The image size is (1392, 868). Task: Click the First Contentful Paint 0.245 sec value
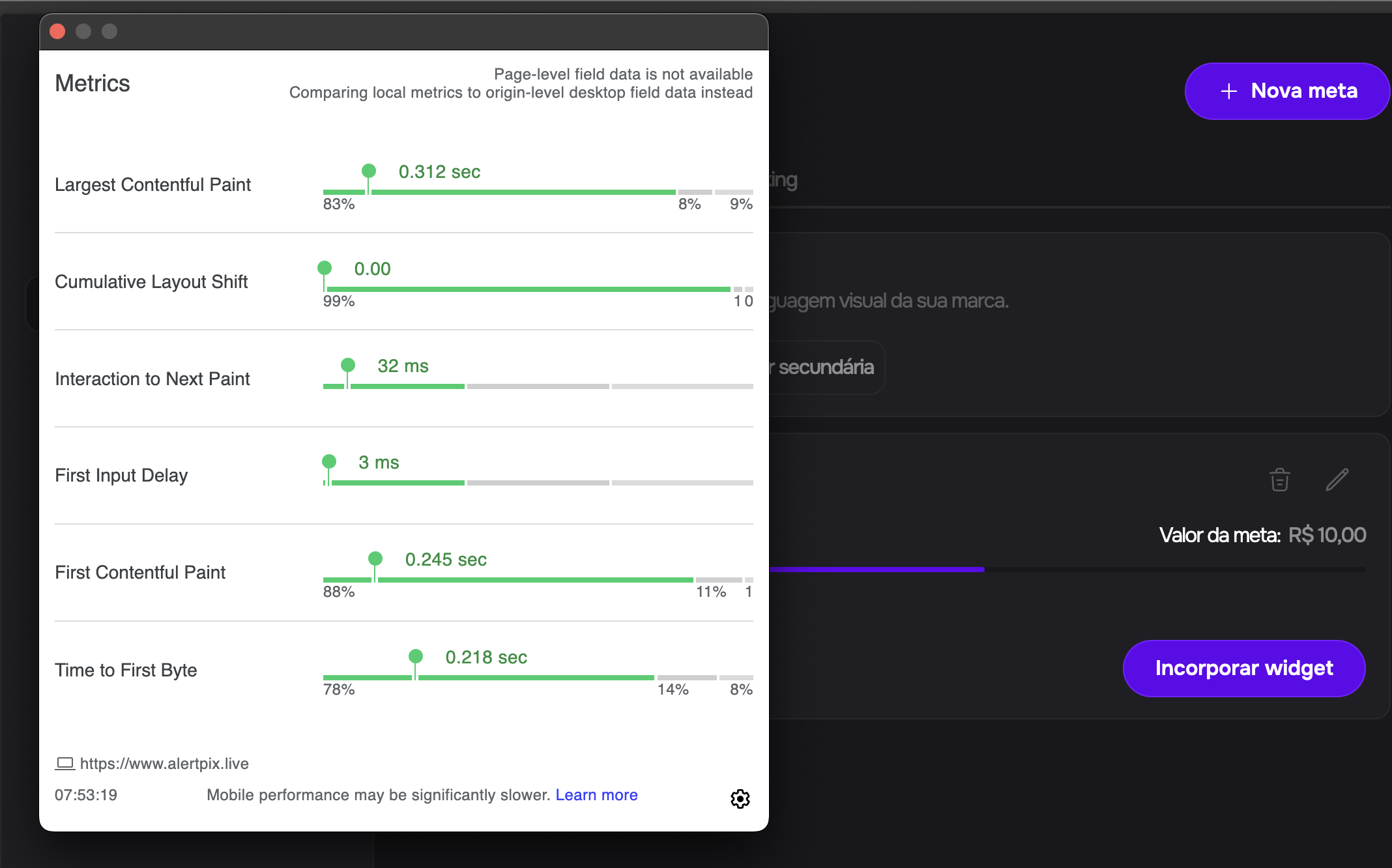click(x=446, y=560)
